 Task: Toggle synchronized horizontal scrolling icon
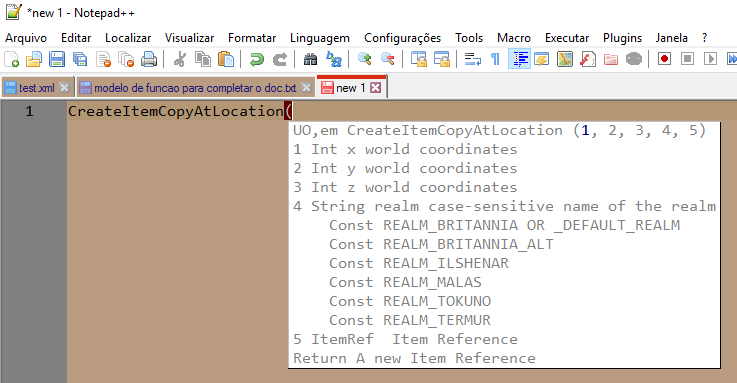click(442, 59)
